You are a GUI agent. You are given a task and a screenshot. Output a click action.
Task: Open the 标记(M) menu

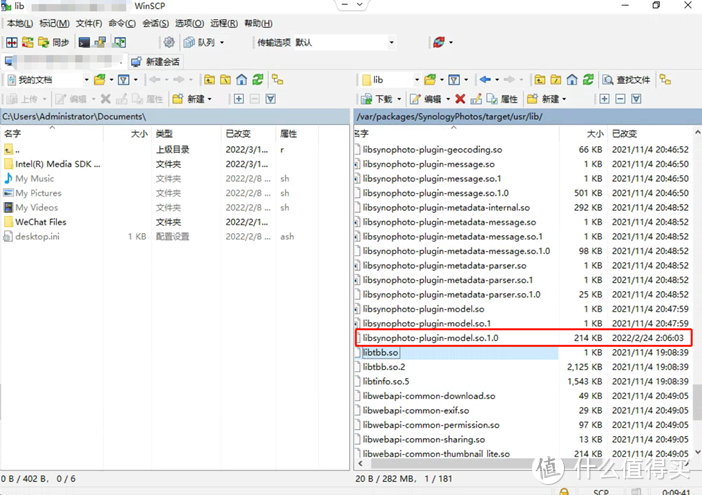point(54,23)
